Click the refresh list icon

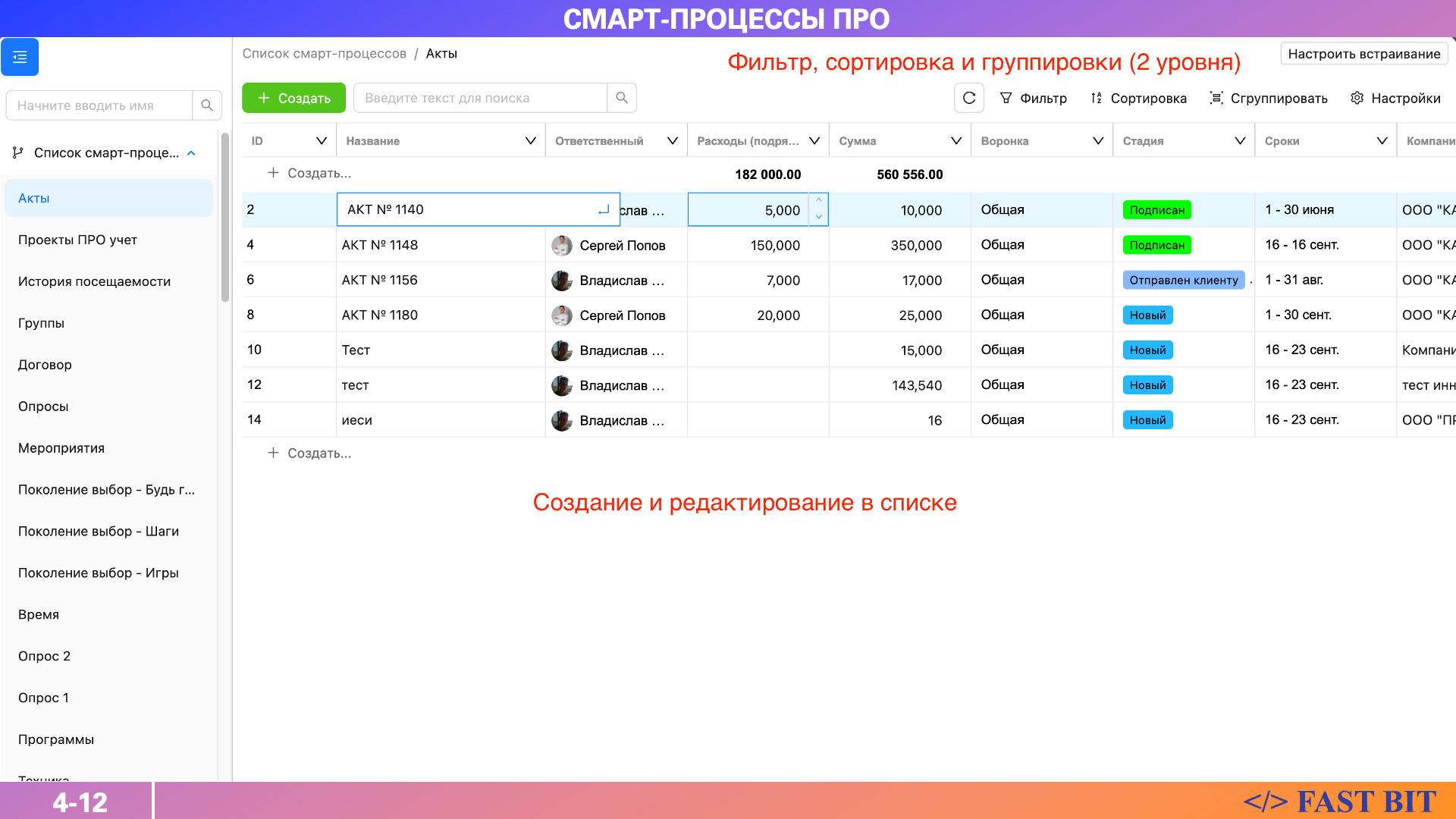pos(968,98)
